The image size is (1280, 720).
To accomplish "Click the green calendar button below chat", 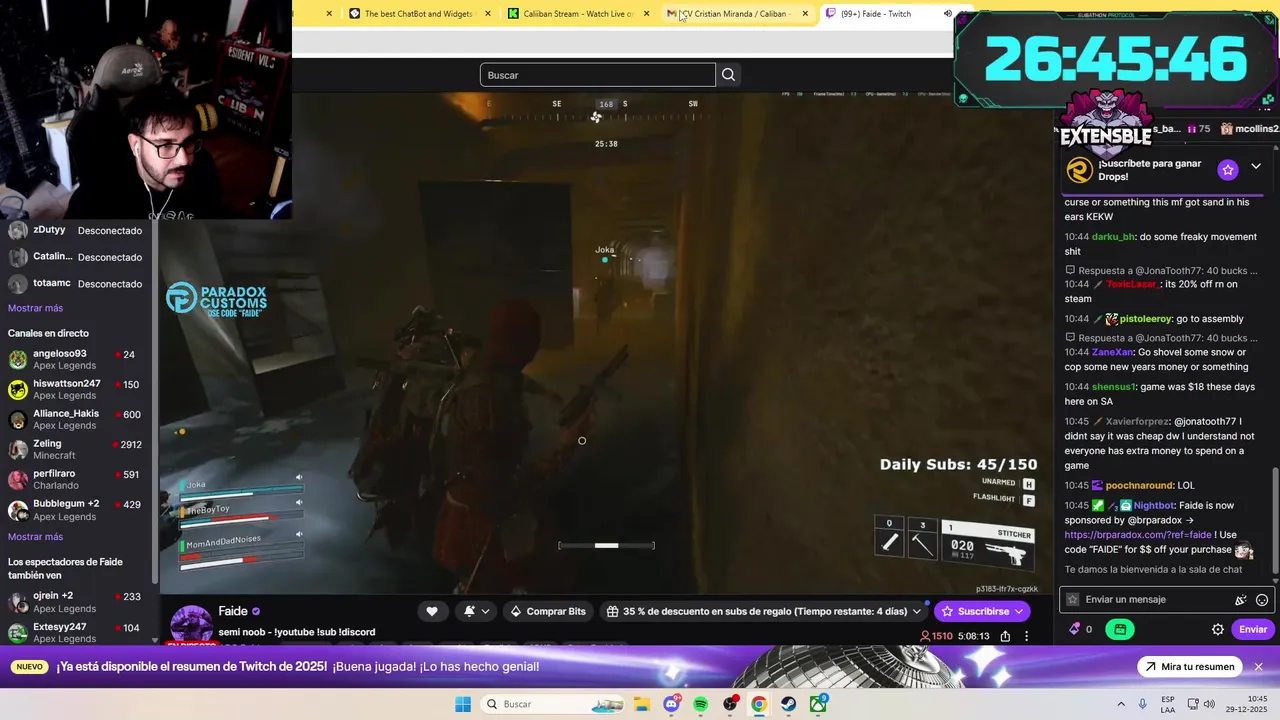I will tap(1120, 629).
